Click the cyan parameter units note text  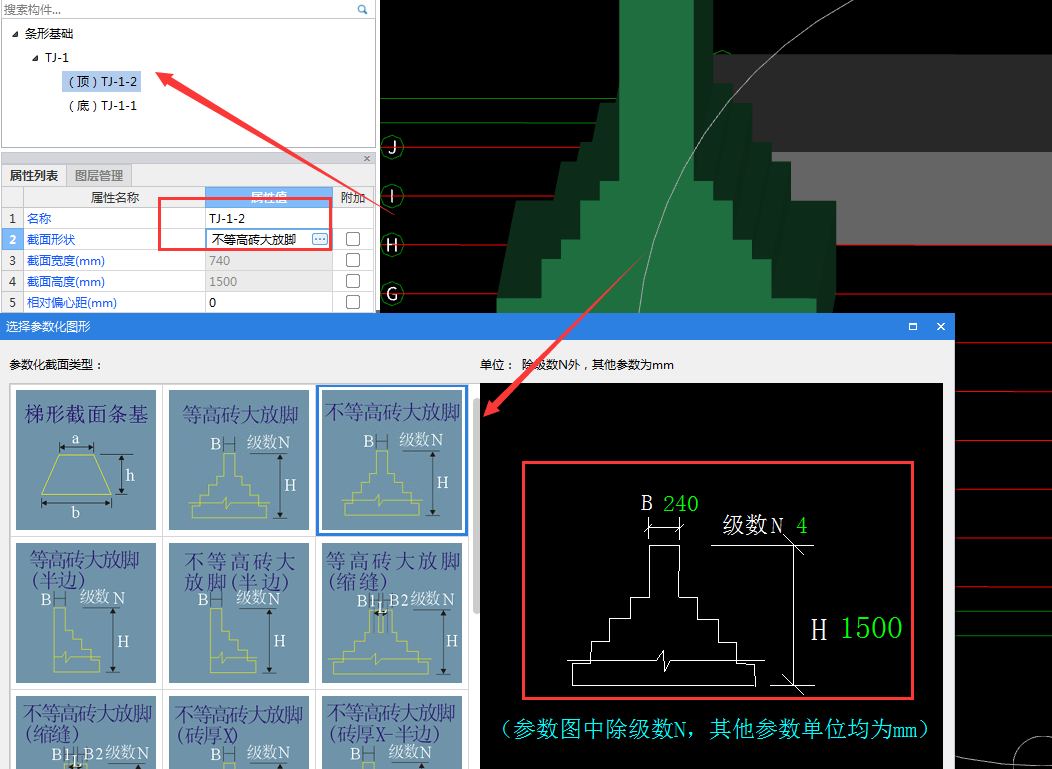715,729
